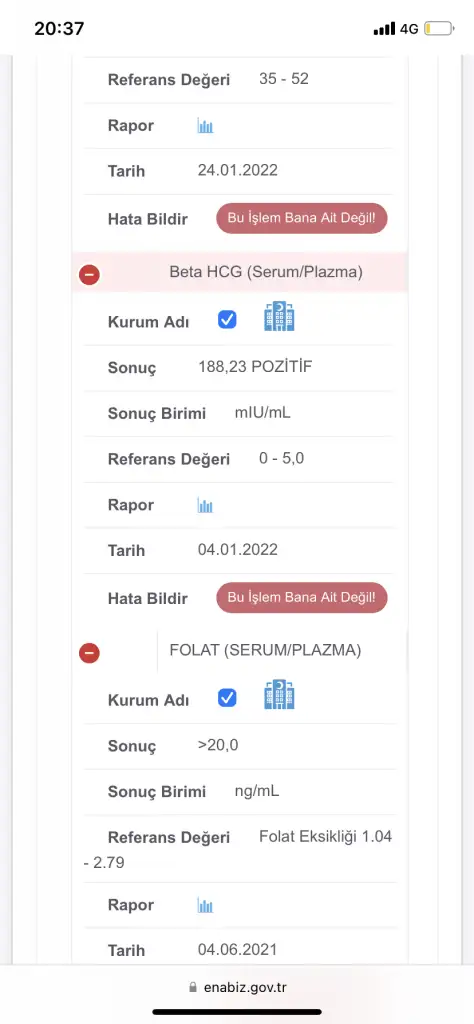Tap the hospital building icon under FOLAT
The width and height of the screenshot is (474, 1024).
(279, 695)
